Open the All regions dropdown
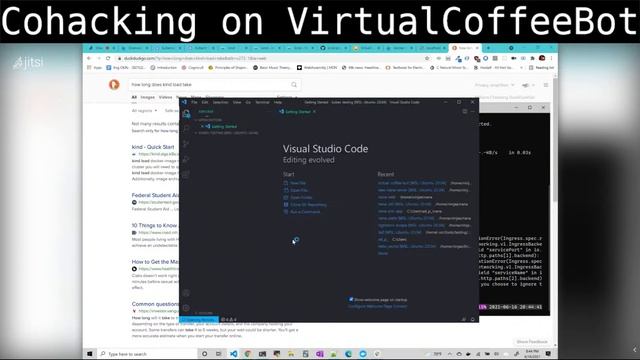The image size is (640, 360). click(x=144, y=111)
